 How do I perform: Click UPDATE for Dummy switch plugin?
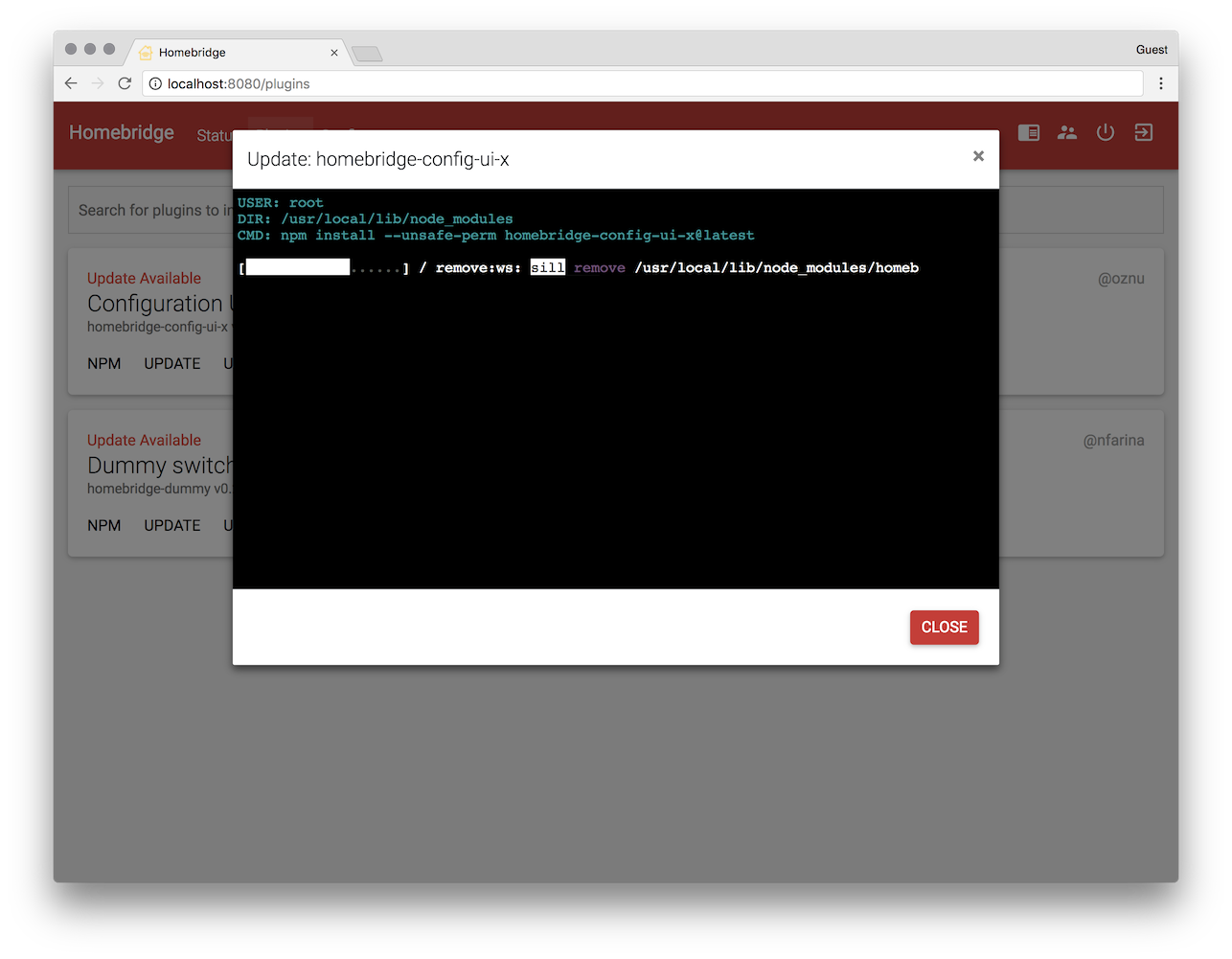172,525
